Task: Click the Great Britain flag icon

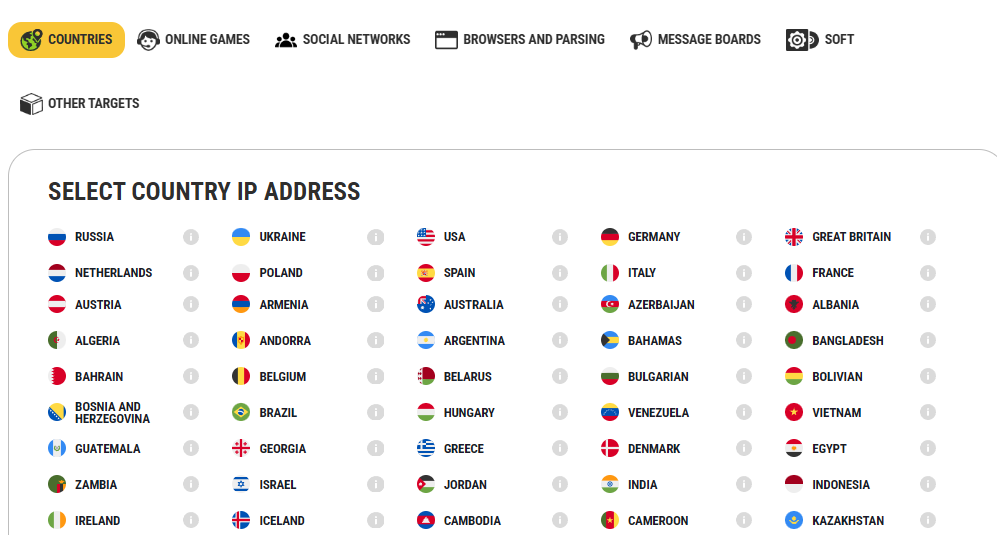Action: [794, 237]
